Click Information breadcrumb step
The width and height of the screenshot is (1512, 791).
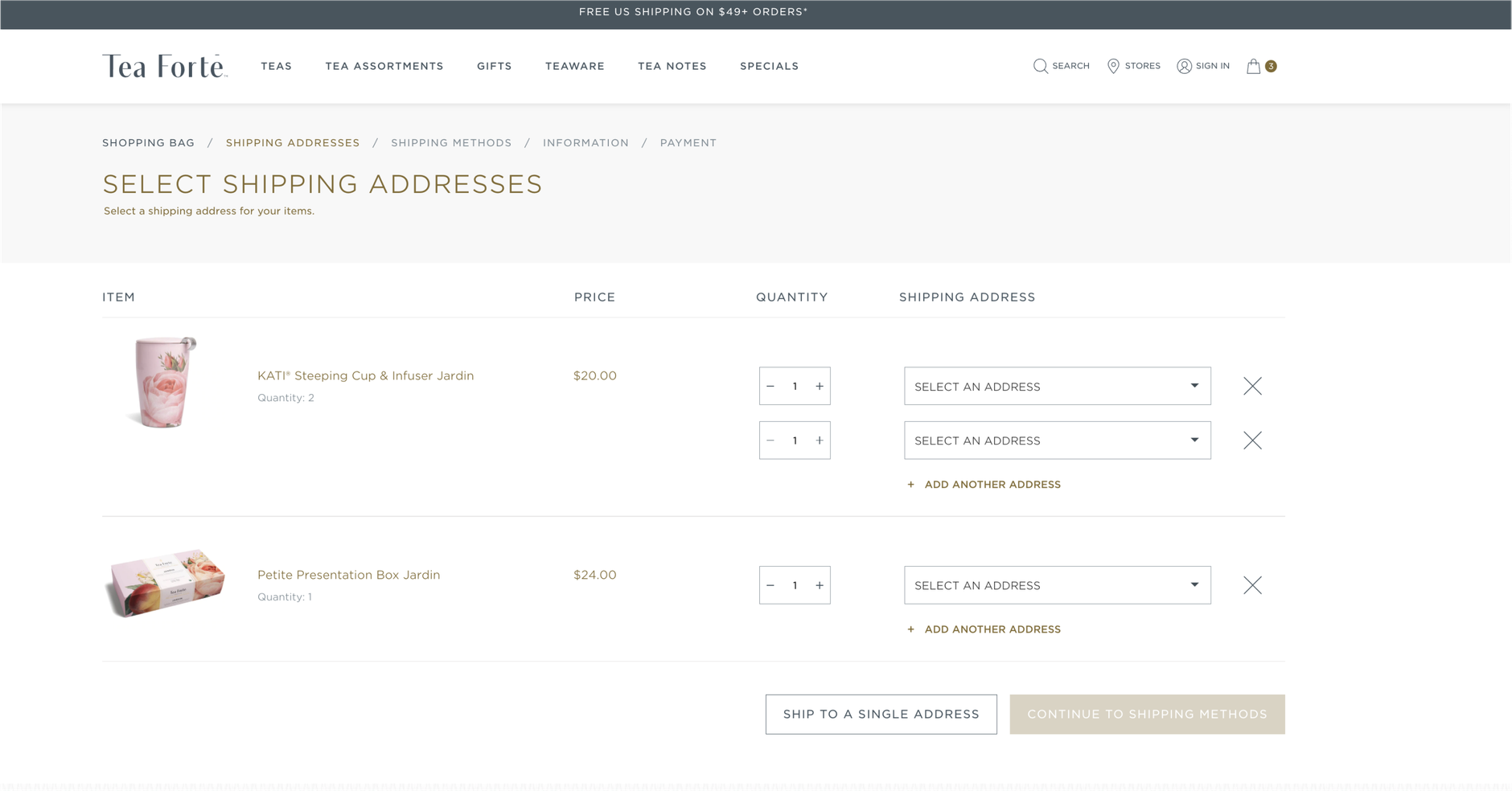click(585, 142)
